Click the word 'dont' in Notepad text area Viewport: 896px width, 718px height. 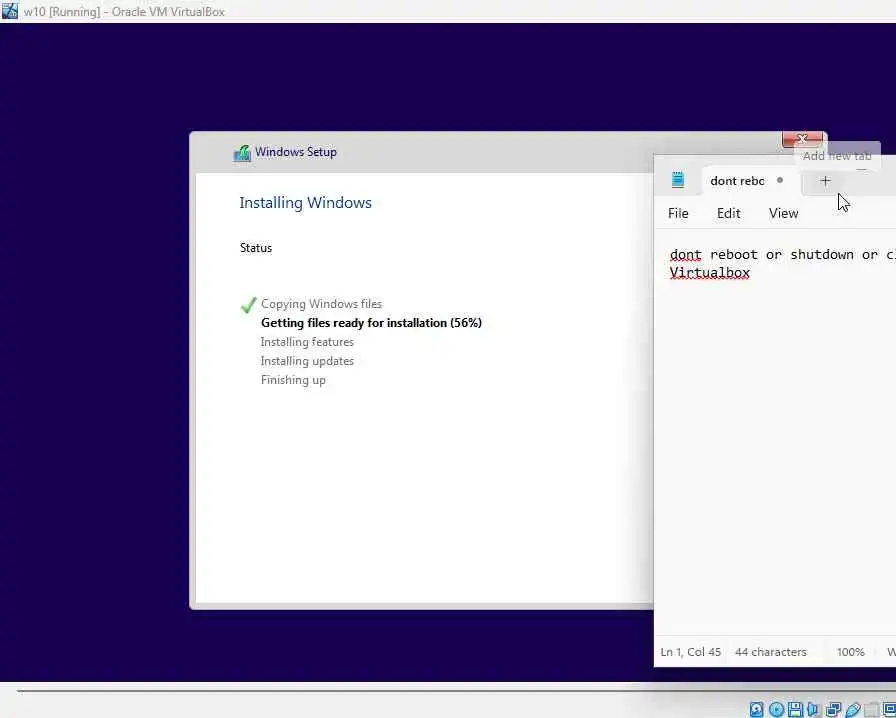click(685, 254)
